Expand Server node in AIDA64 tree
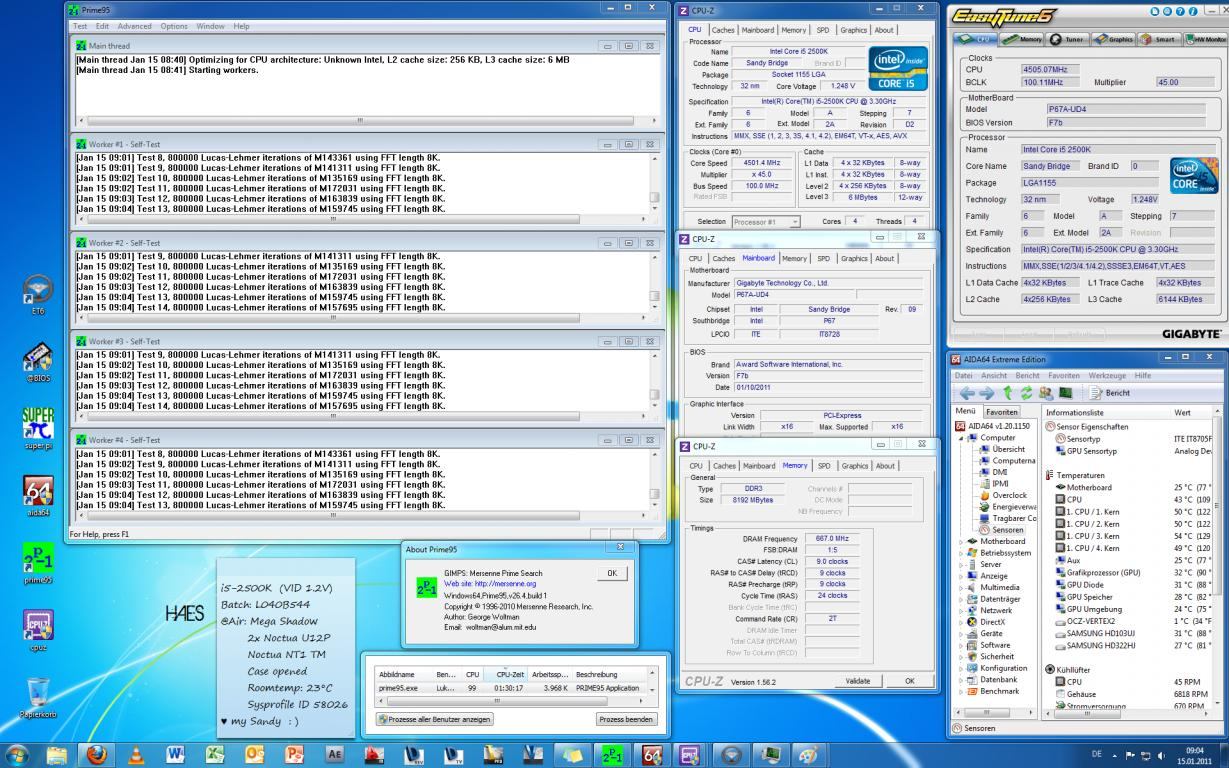The height and width of the screenshot is (768, 1229). (959, 564)
